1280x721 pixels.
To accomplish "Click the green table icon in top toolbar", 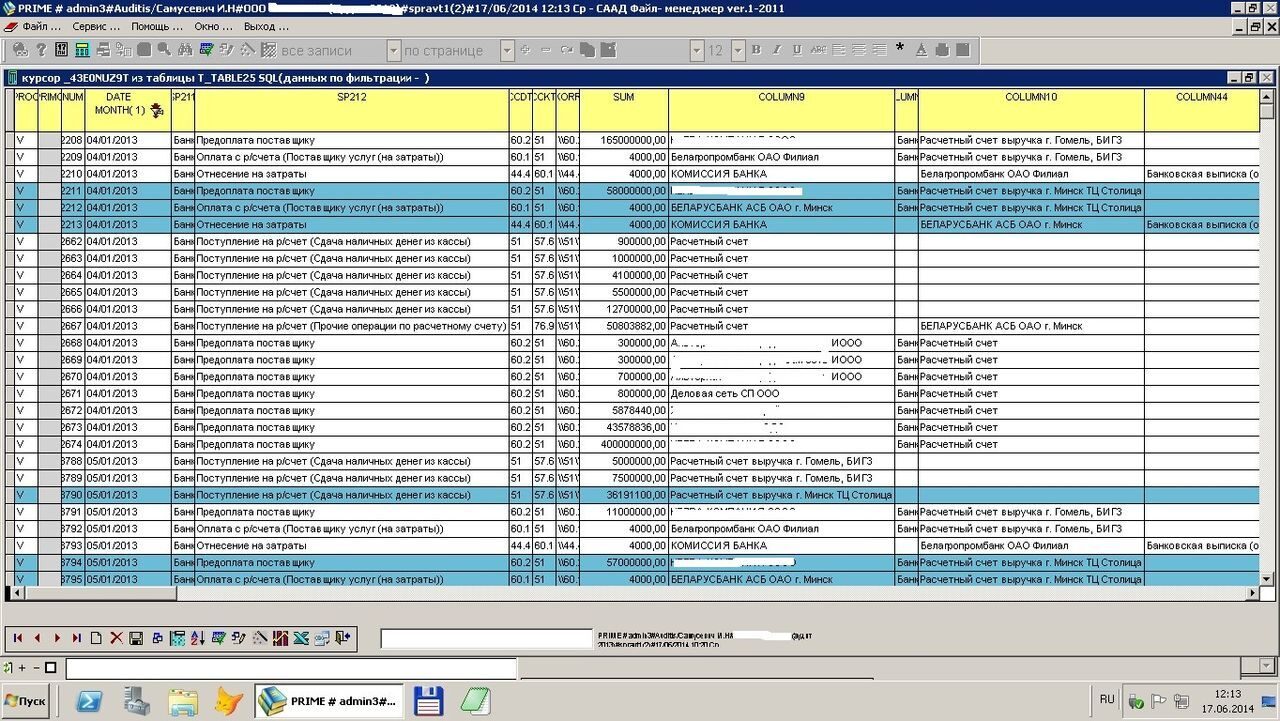I will pos(82,50).
